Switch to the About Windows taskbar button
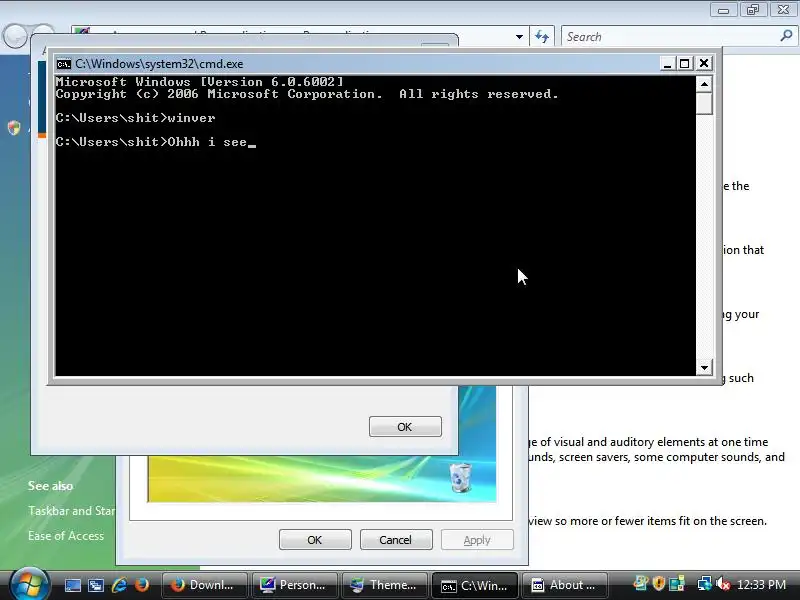 pos(565,585)
